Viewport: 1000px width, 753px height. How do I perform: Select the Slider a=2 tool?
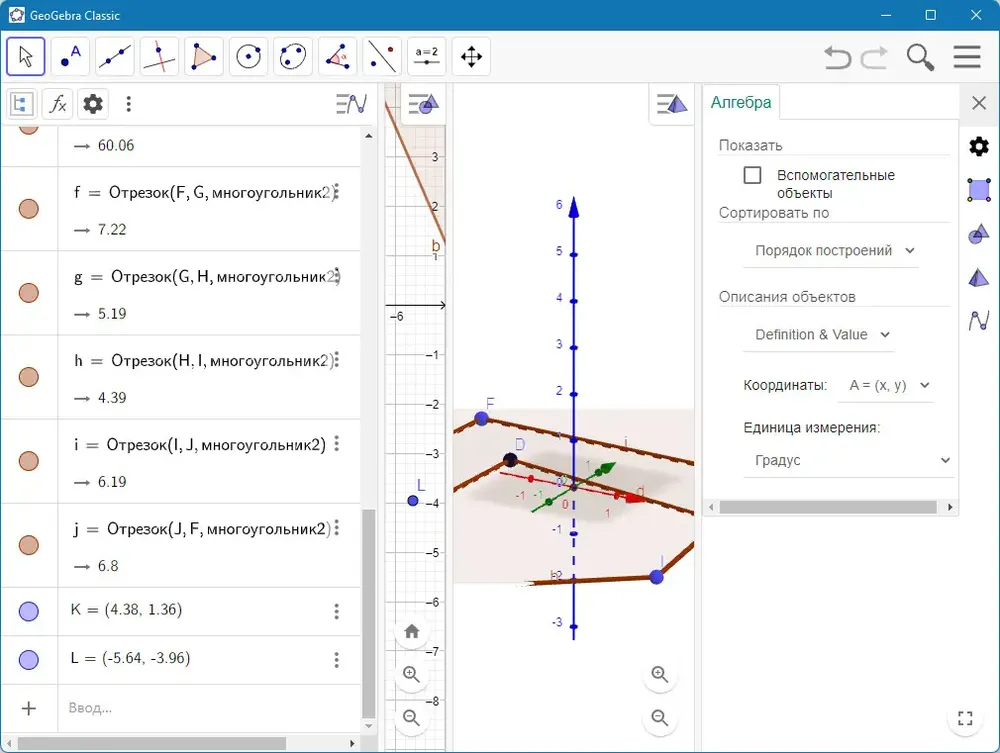(427, 56)
